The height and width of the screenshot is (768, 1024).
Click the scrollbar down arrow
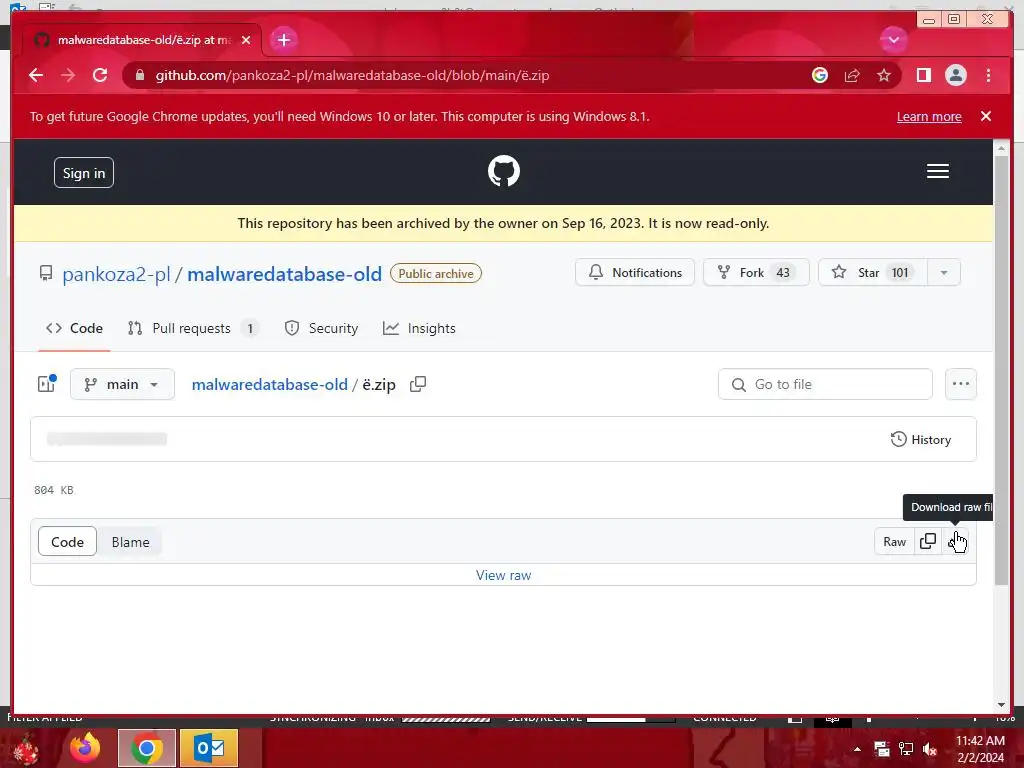pyautogui.click(x=1001, y=705)
